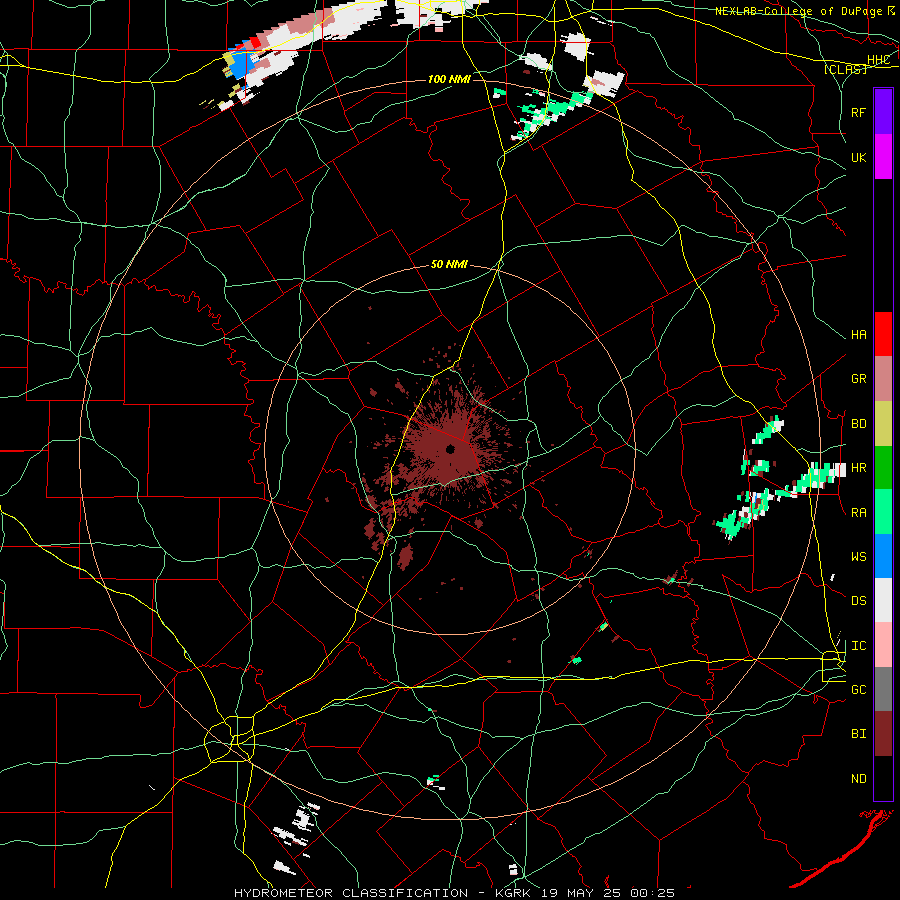Click the UK legend label text

tap(859, 157)
